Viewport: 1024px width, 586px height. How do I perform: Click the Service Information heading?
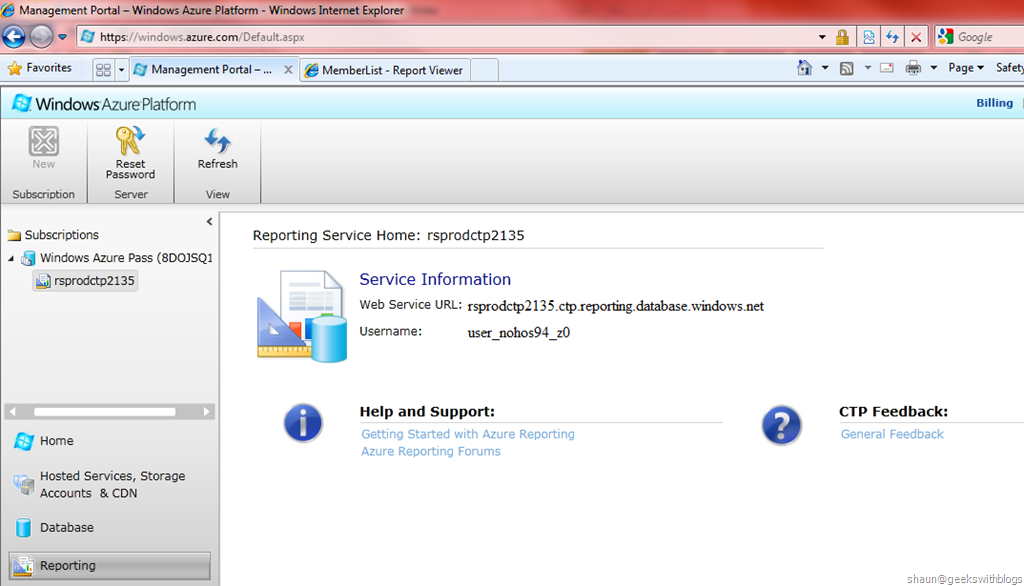click(x=435, y=279)
